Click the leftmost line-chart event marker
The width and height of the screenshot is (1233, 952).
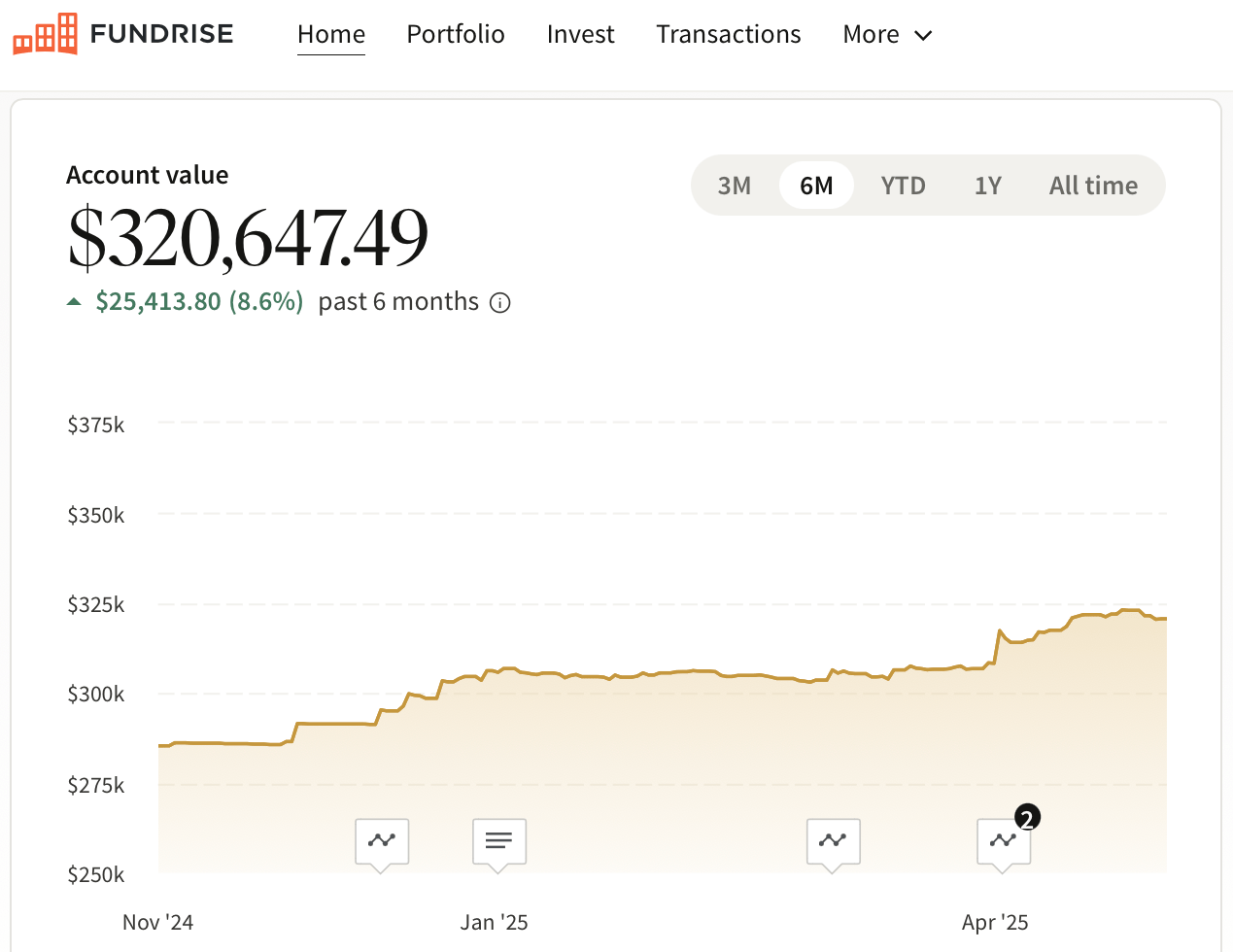(x=381, y=841)
